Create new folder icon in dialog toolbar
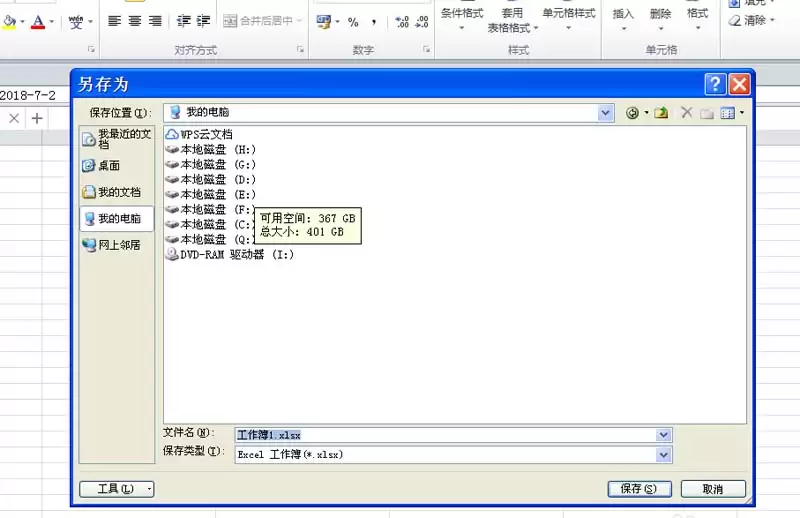This screenshot has height=518, width=800. [x=707, y=113]
